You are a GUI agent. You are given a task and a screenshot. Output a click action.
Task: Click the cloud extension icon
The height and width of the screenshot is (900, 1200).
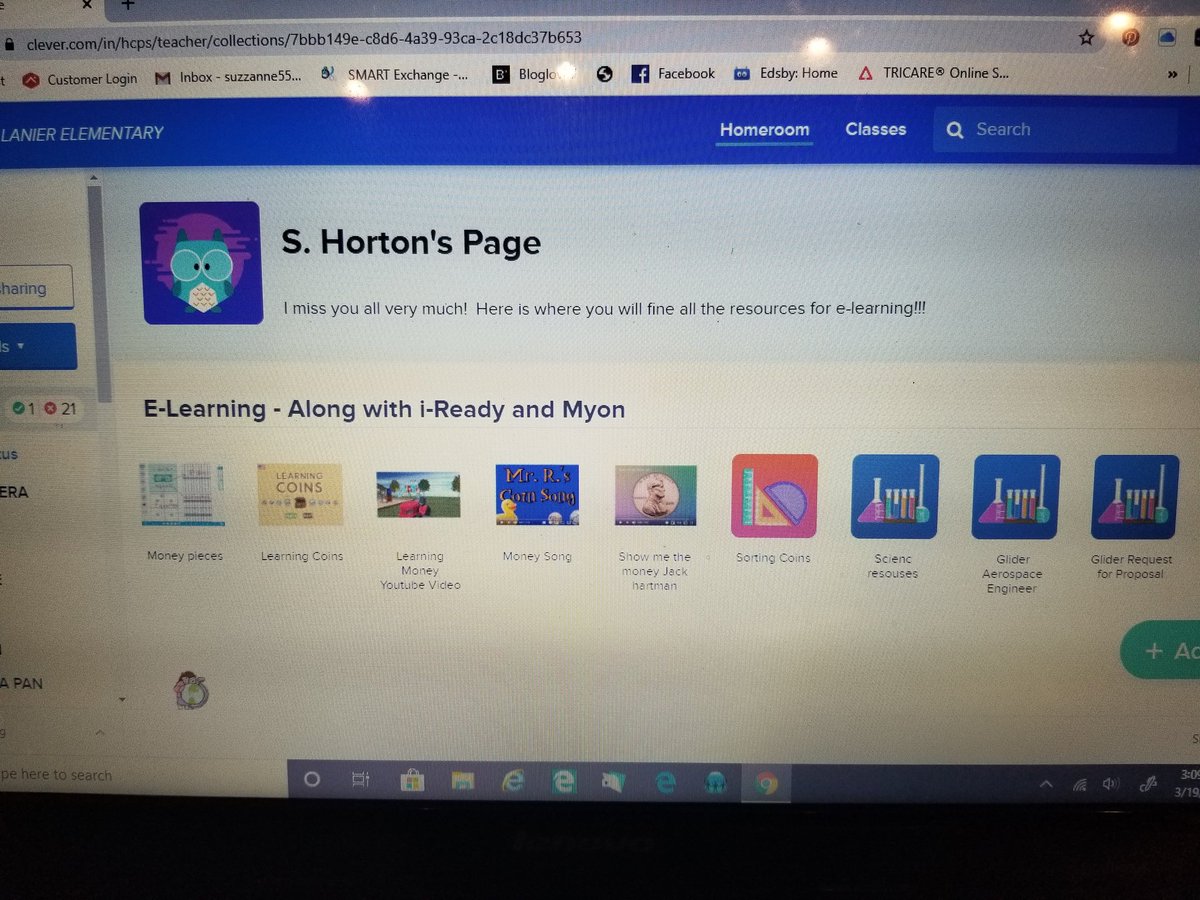click(x=1167, y=38)
